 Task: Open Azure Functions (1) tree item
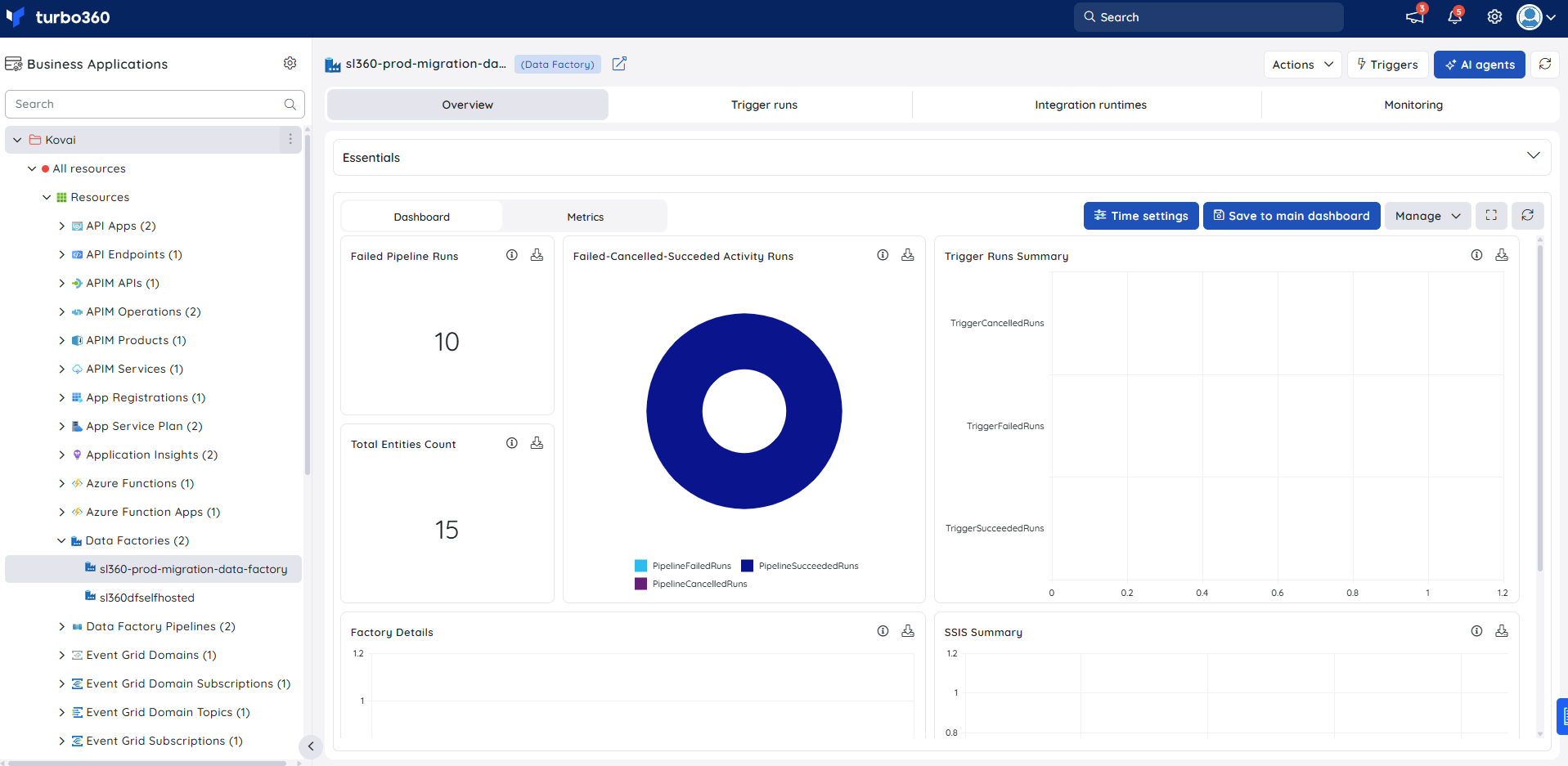pos(140,483)
